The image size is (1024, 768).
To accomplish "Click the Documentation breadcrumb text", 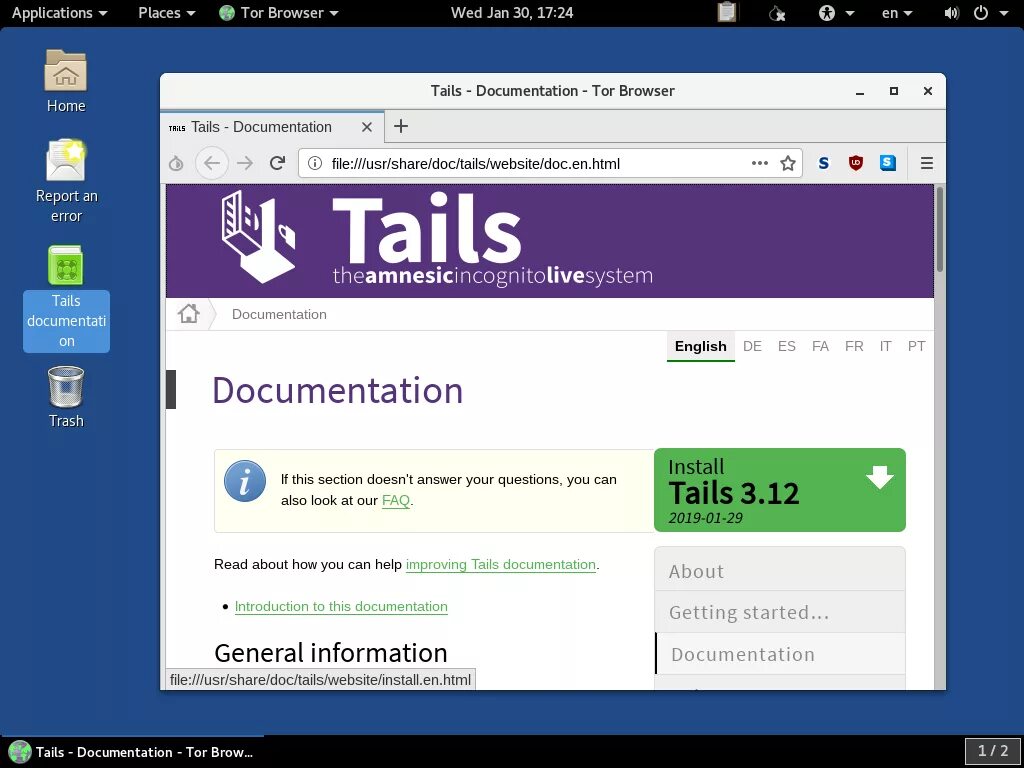I will [x=279, y=314].
